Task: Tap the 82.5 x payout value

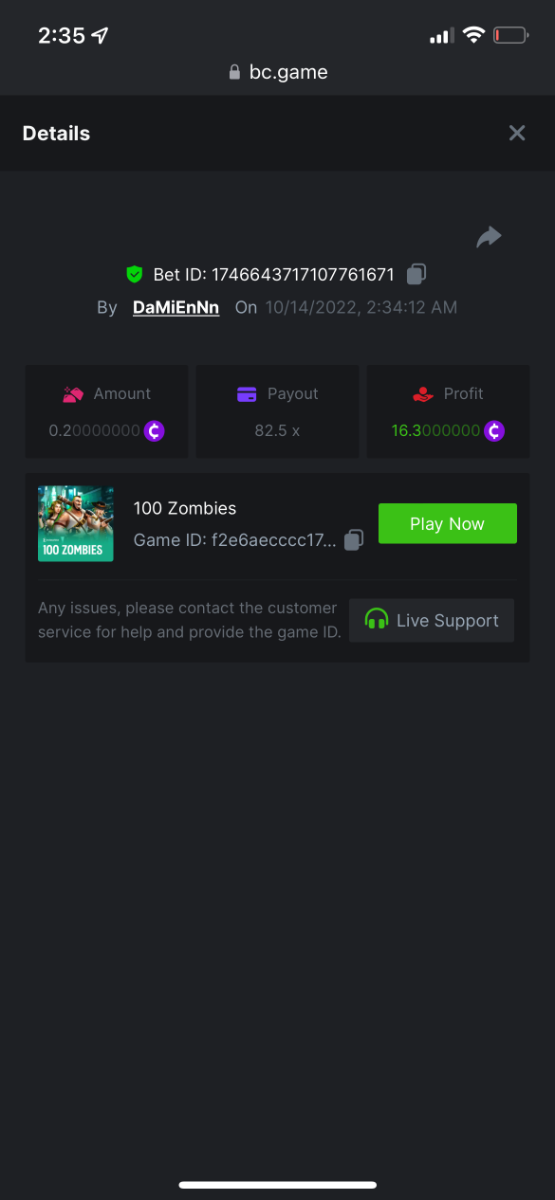Action: [x=276, y=431]
